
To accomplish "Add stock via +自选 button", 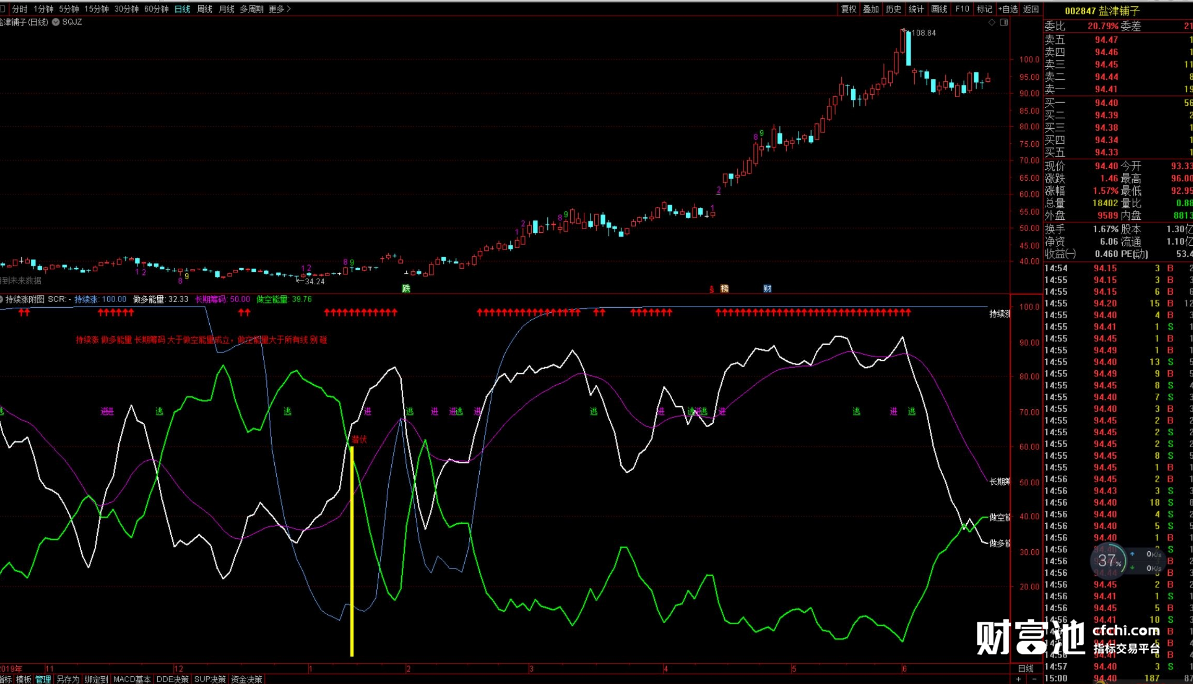I will coord(1008,9).
